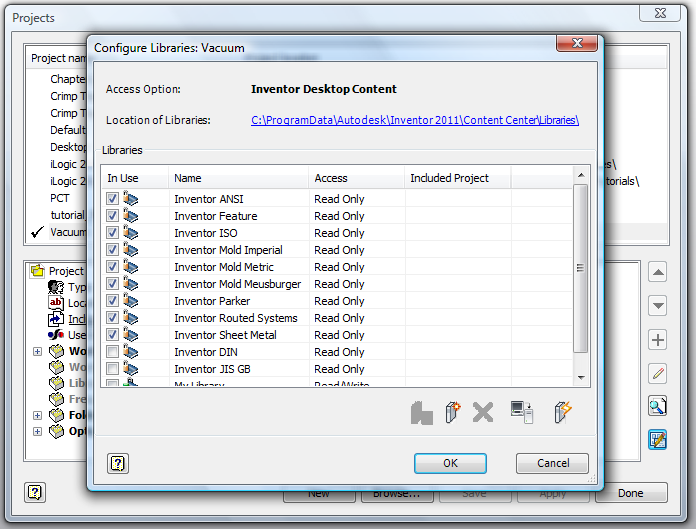Click library icon in Inventor ISO row

click(x=130, y=233)
